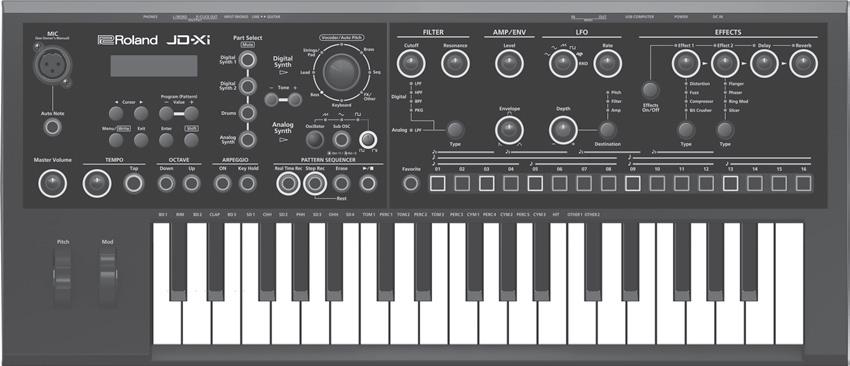Screen dimensions: 850x366
Task: Click the Tempo knob
Action: pyautogui.click(x=96, y=183)
